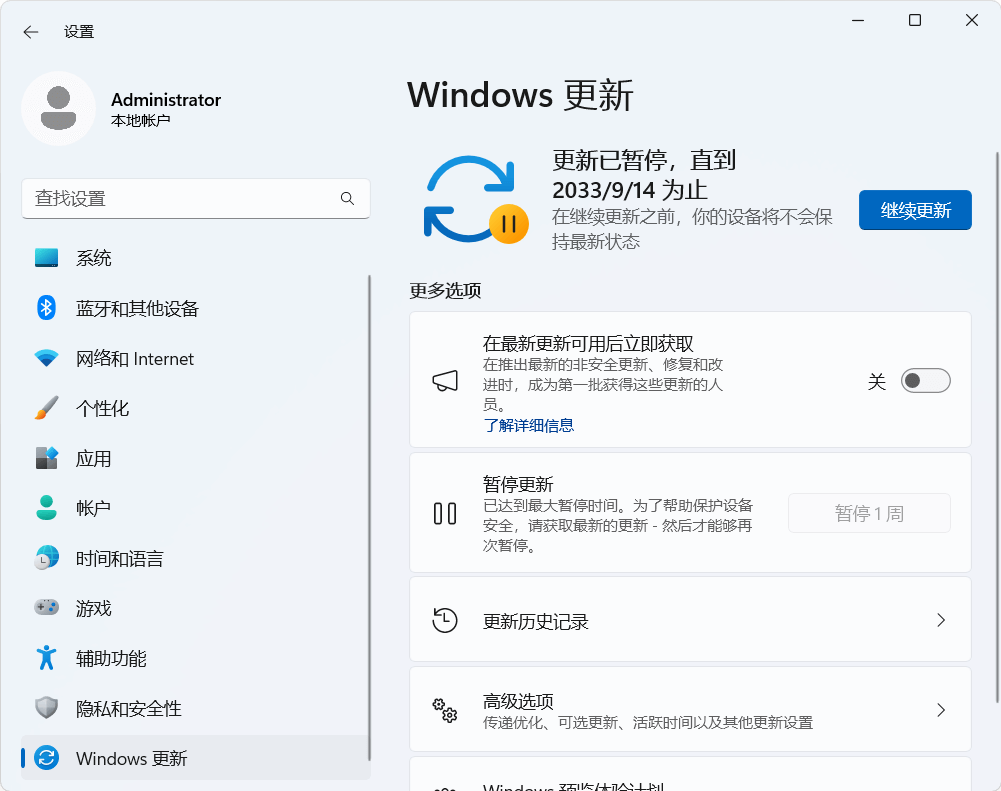1001x791 pixels.
Task: Open 蓝牙和其他设备 settings category
Action: coord(195,308)
